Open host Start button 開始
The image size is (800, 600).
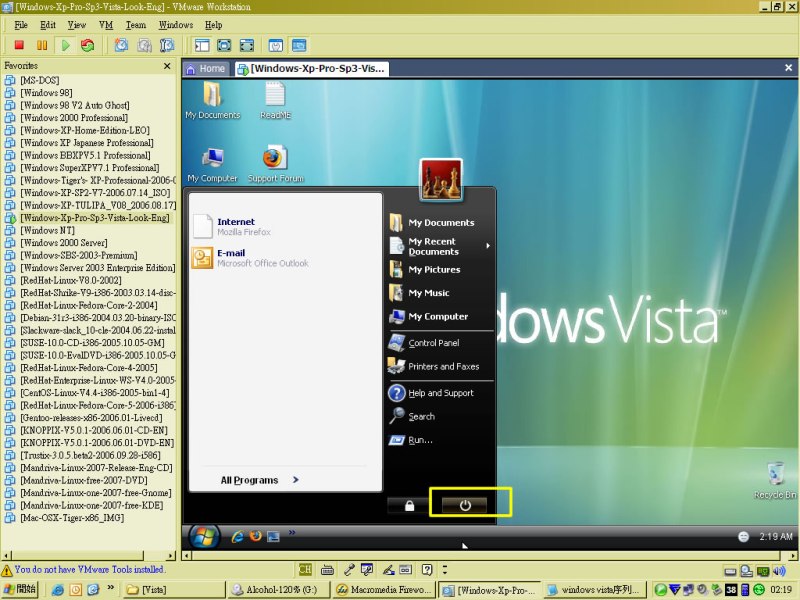click(x=20, y=589)
